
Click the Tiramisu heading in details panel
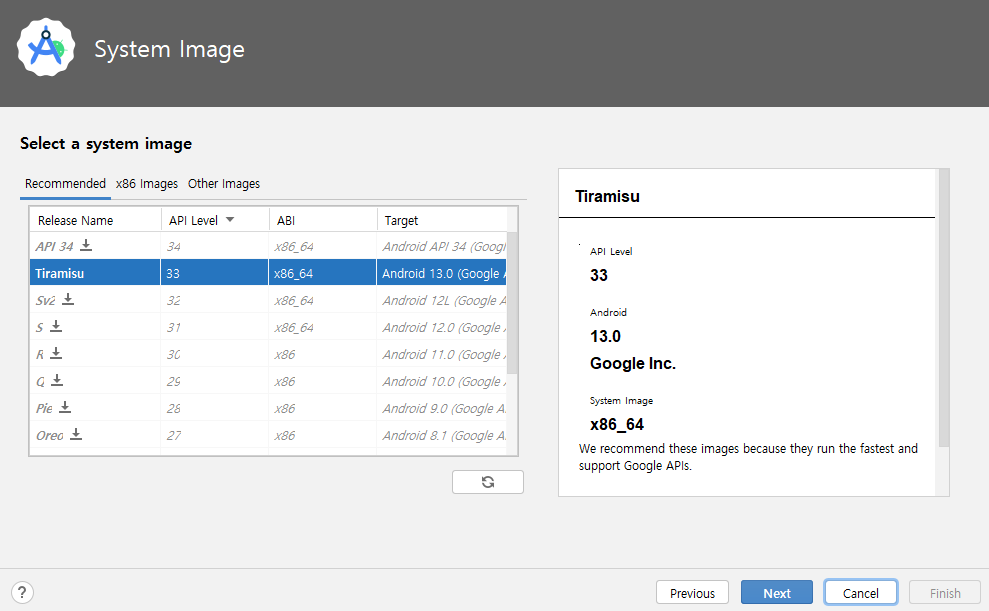[x=607, y=196]
